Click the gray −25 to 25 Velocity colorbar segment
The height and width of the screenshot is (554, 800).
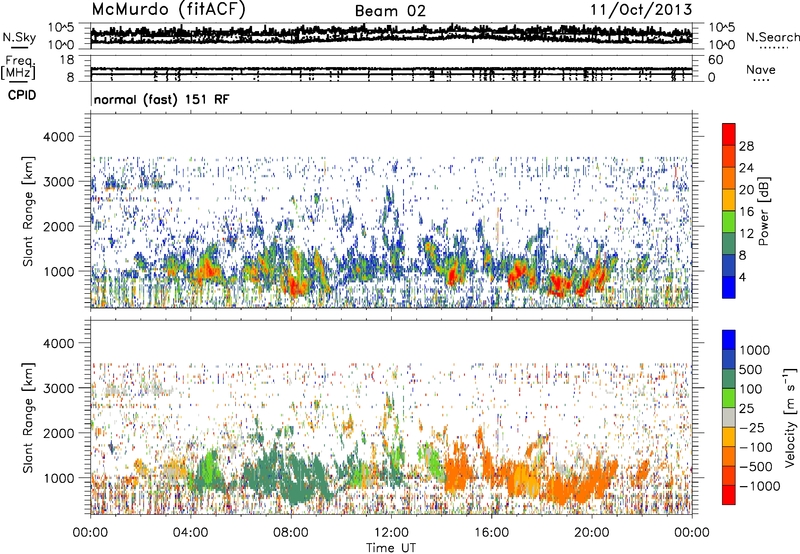coord(729,417)
